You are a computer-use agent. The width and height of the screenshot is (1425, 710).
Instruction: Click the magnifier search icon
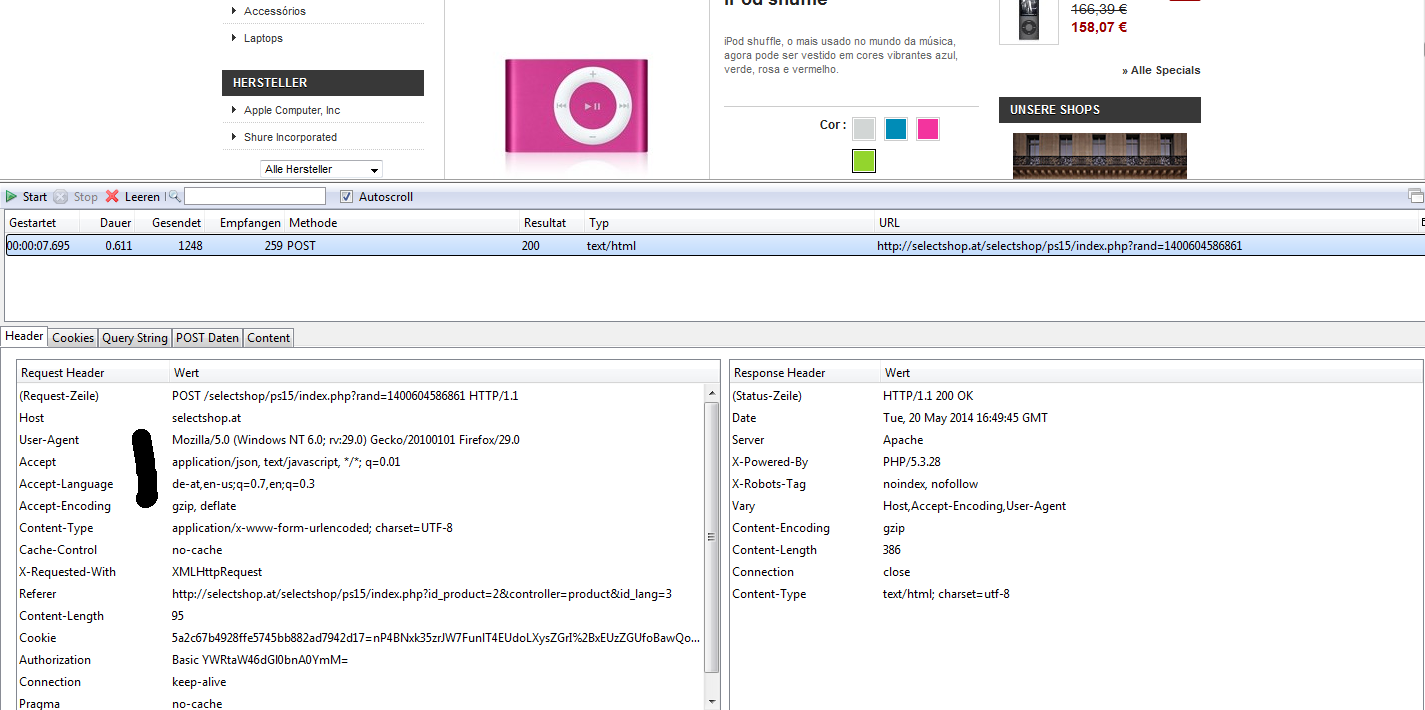[x=174, y=197]
